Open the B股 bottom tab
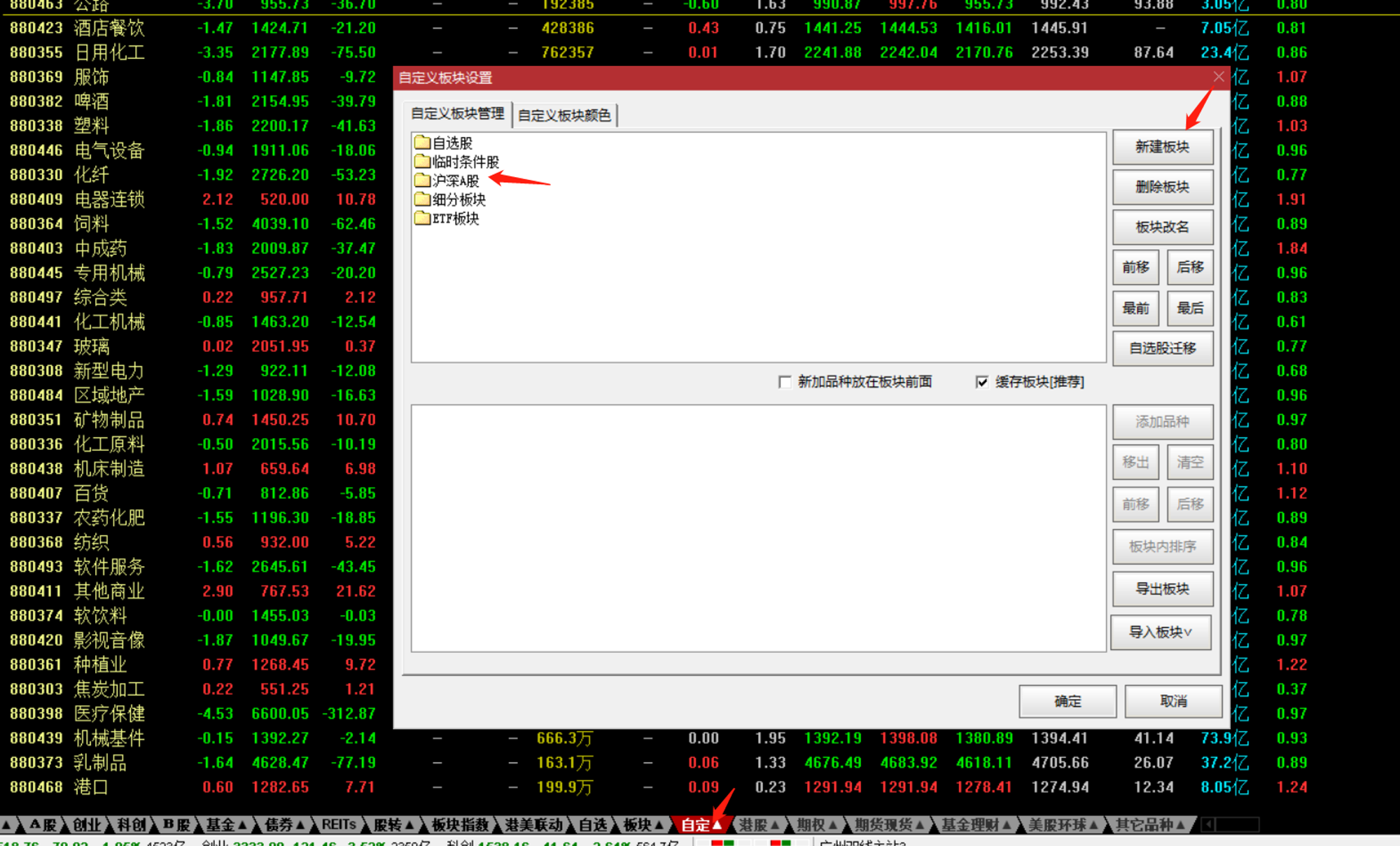This screenshot has width=1400, height=846. click(176, 824)
